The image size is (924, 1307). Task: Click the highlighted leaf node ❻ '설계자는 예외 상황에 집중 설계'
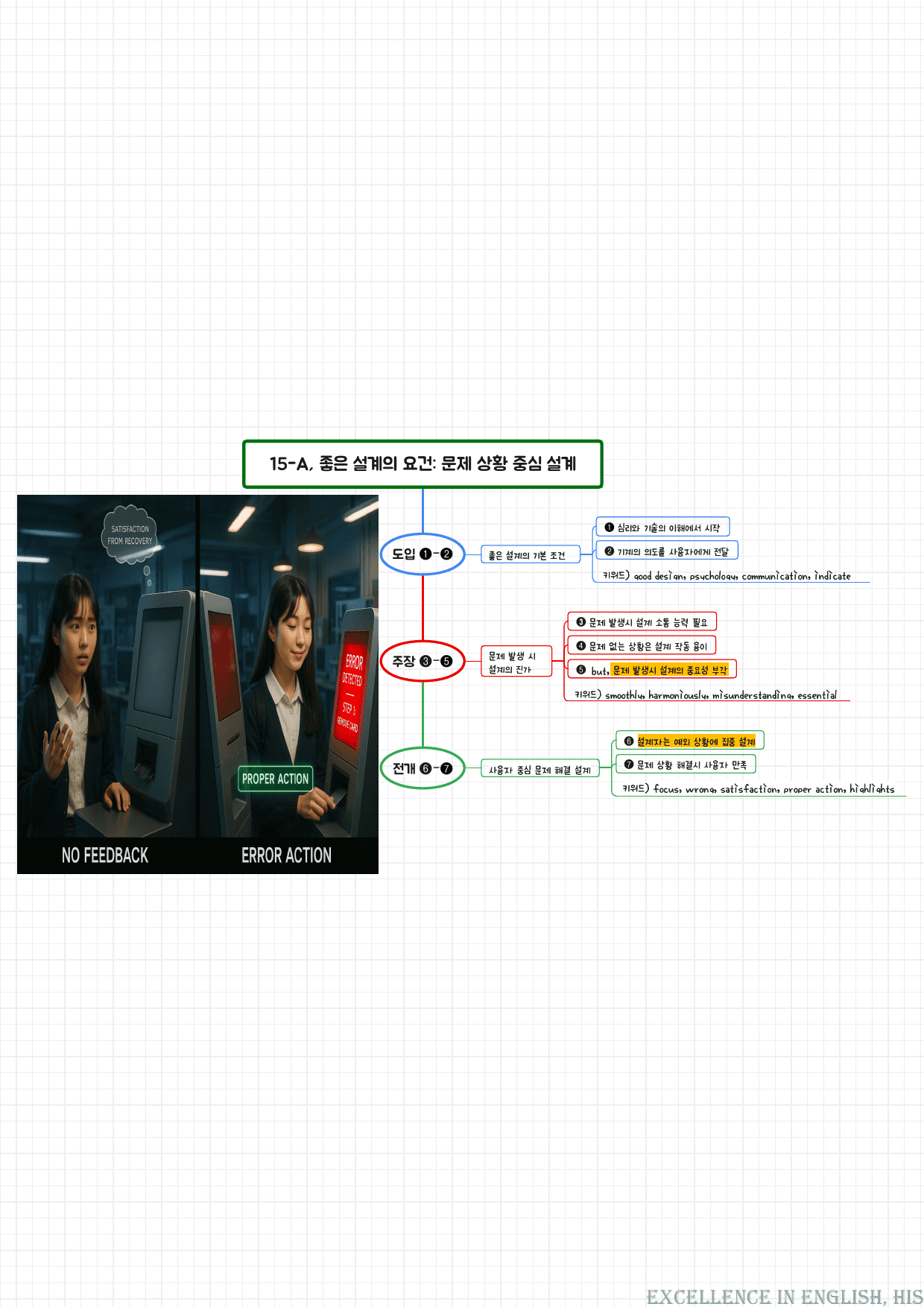[690, 741]
